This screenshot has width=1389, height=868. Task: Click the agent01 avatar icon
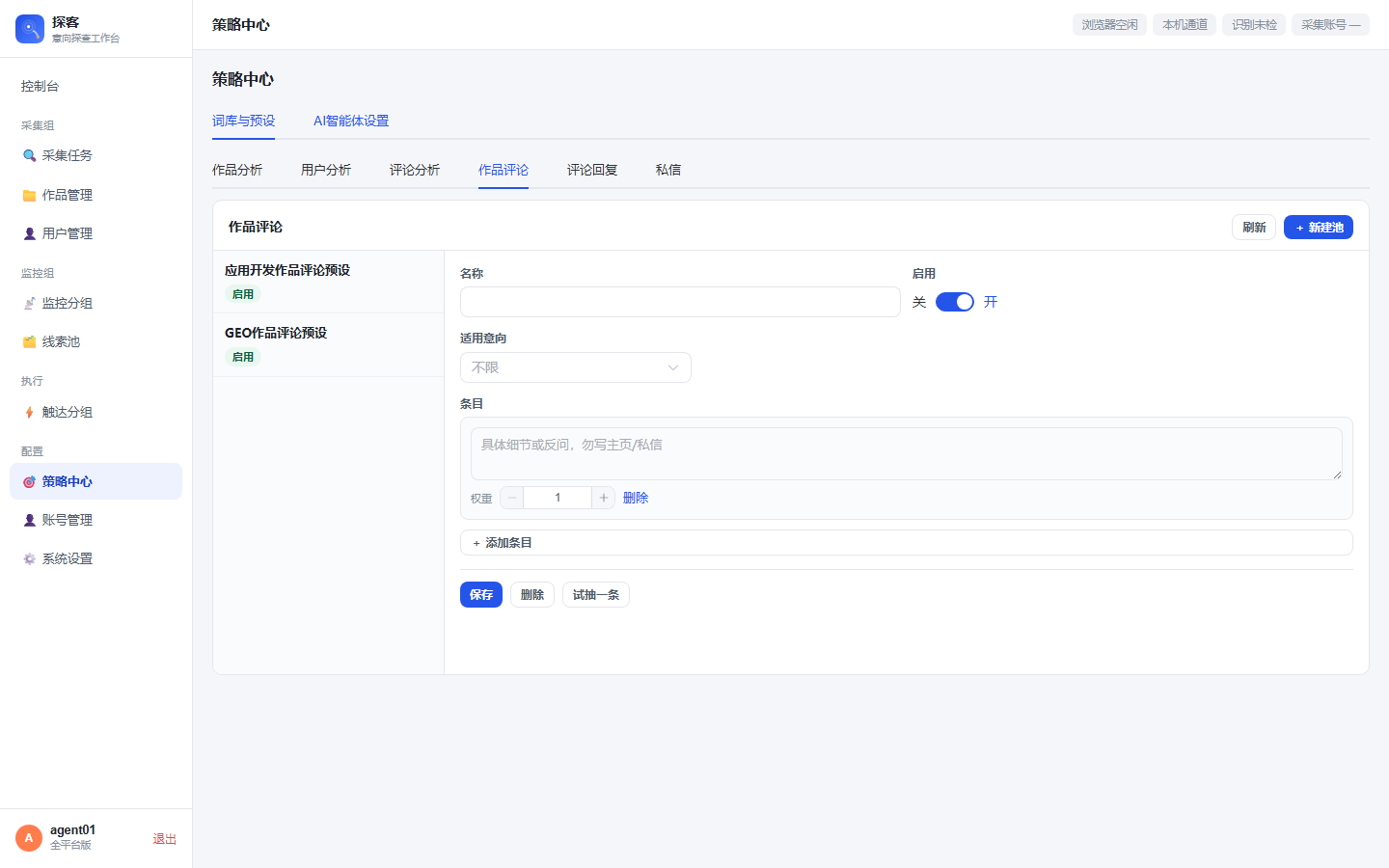[x=29, y=838]
